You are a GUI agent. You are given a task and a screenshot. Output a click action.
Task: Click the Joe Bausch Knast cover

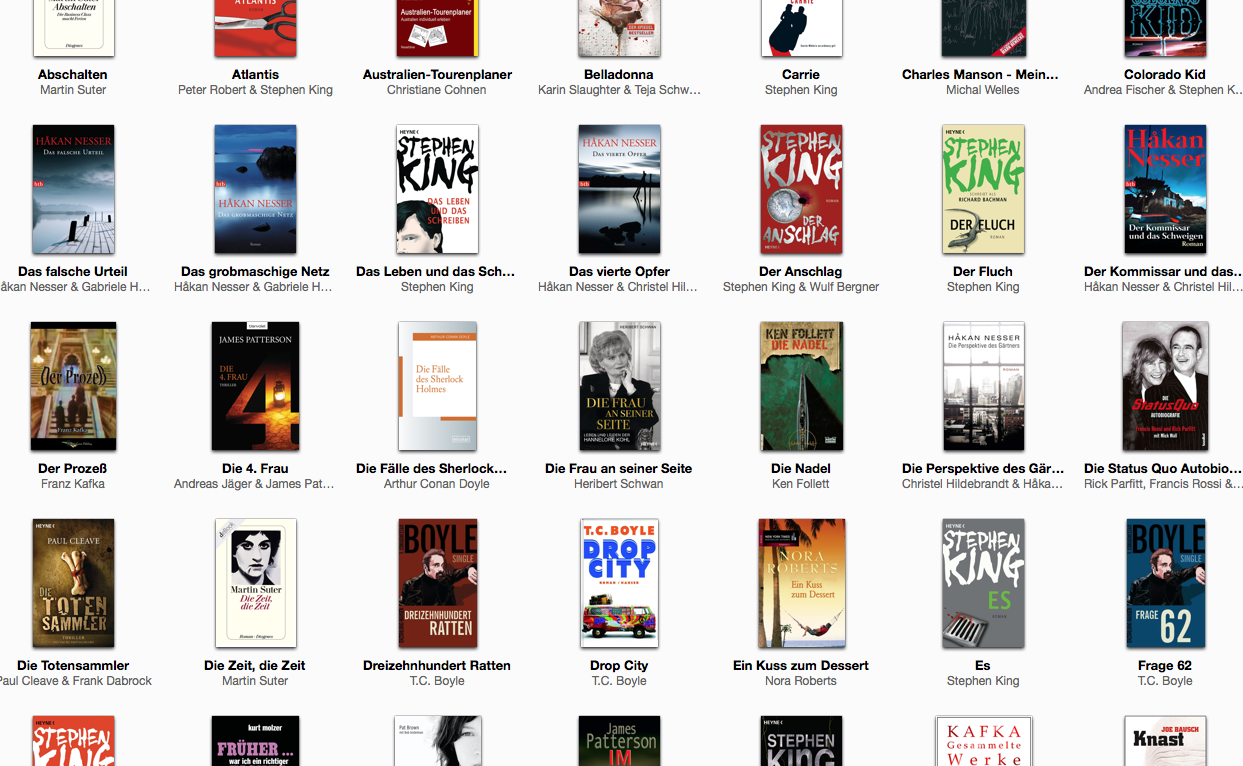tap(1165, 741)
